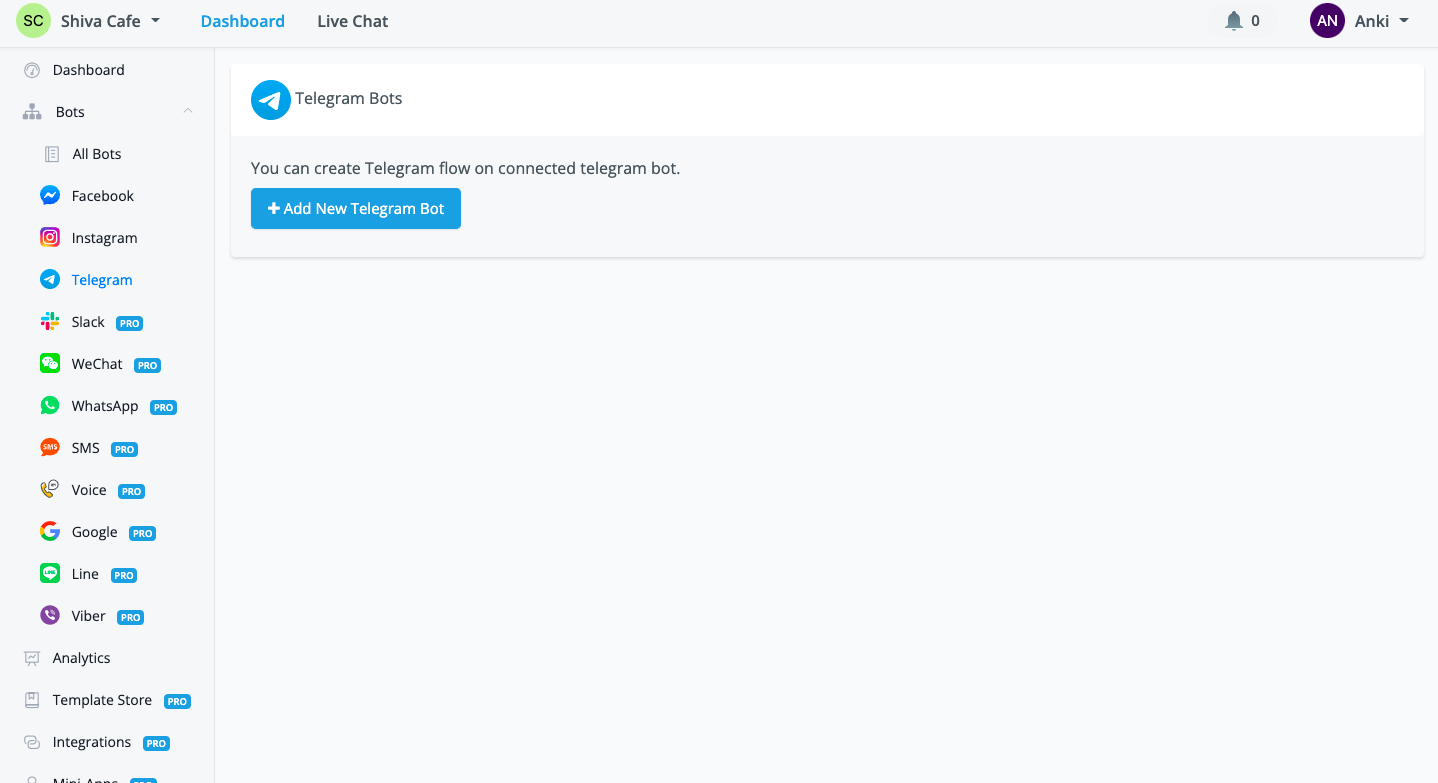Click the PRO badge next to Integrations
Viewport: 1438px width, 783px height.
click(x=156, y=743)
